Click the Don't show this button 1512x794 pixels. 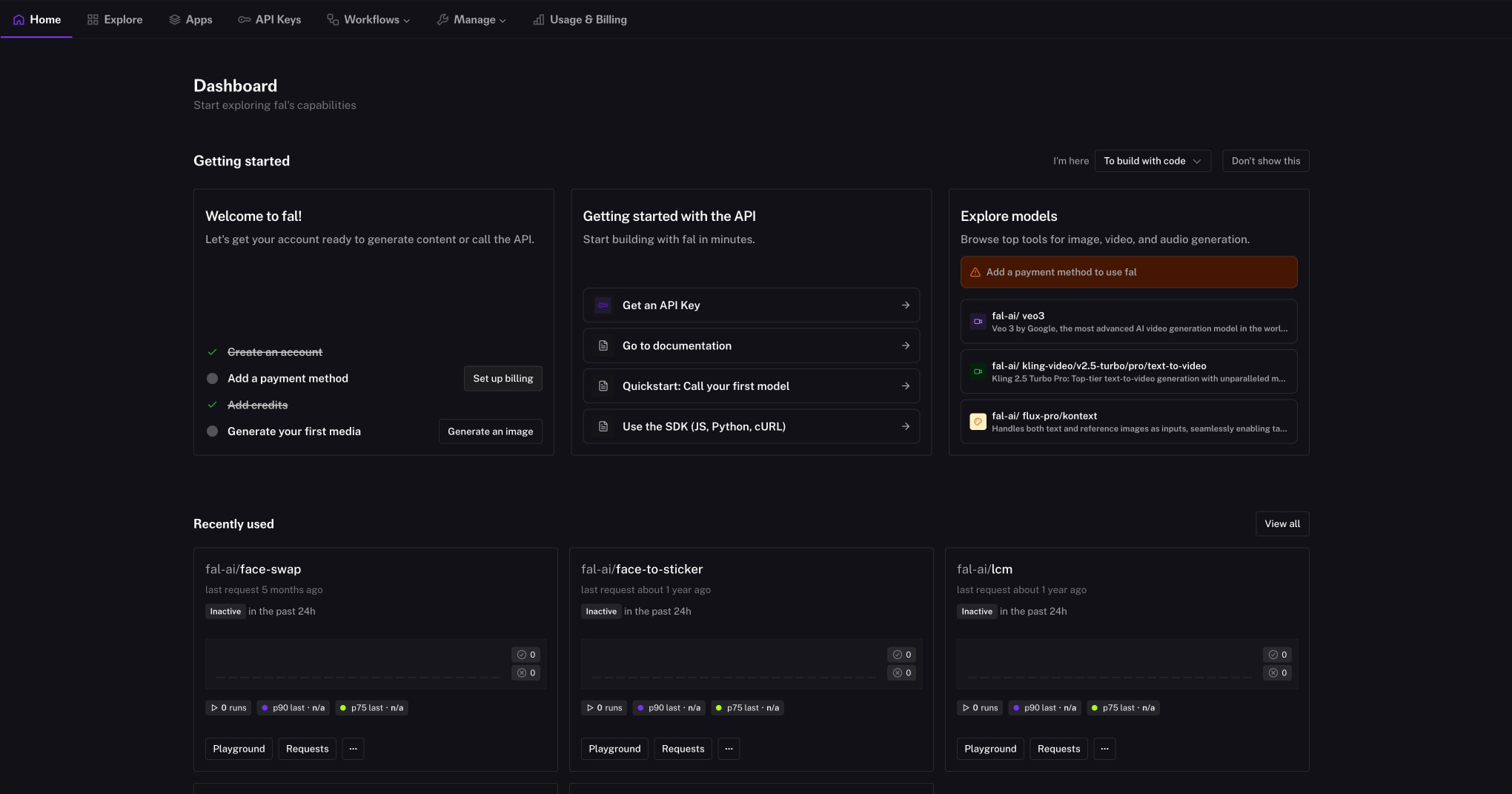point(1265,161)
